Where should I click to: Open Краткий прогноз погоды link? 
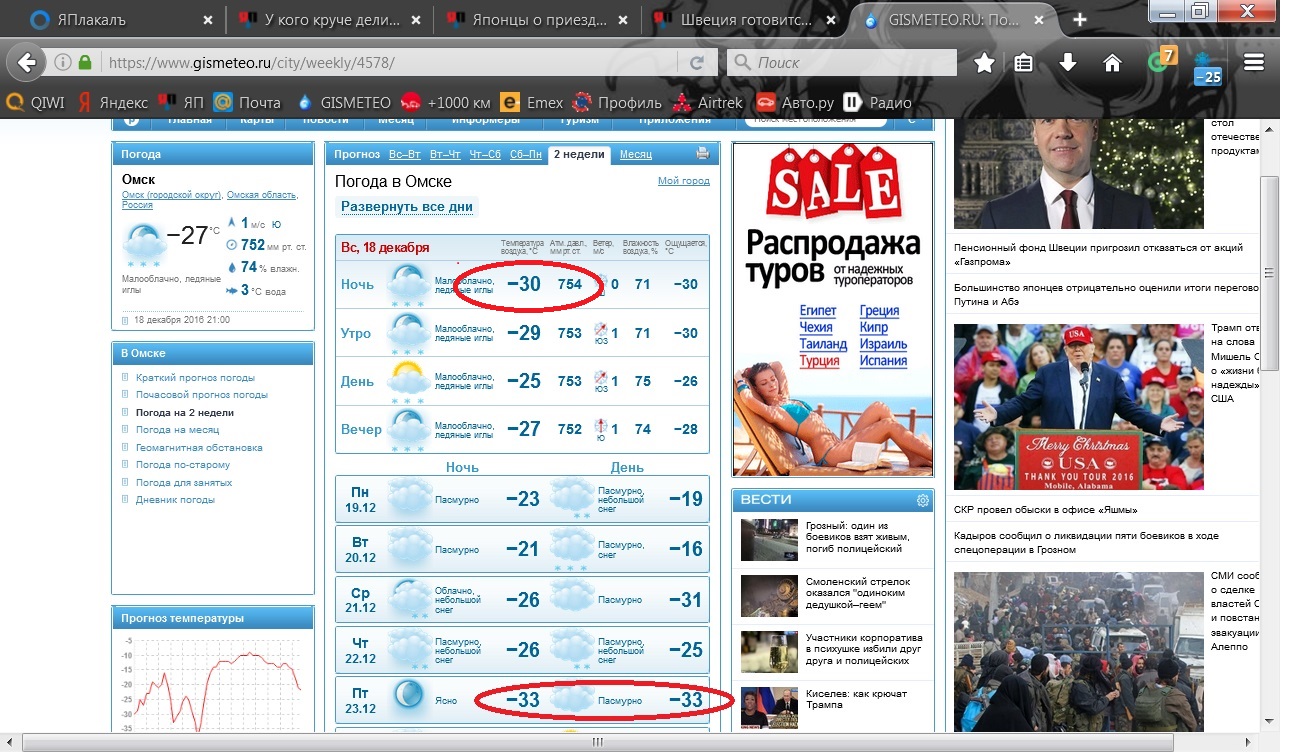click(x=195, y=378)
